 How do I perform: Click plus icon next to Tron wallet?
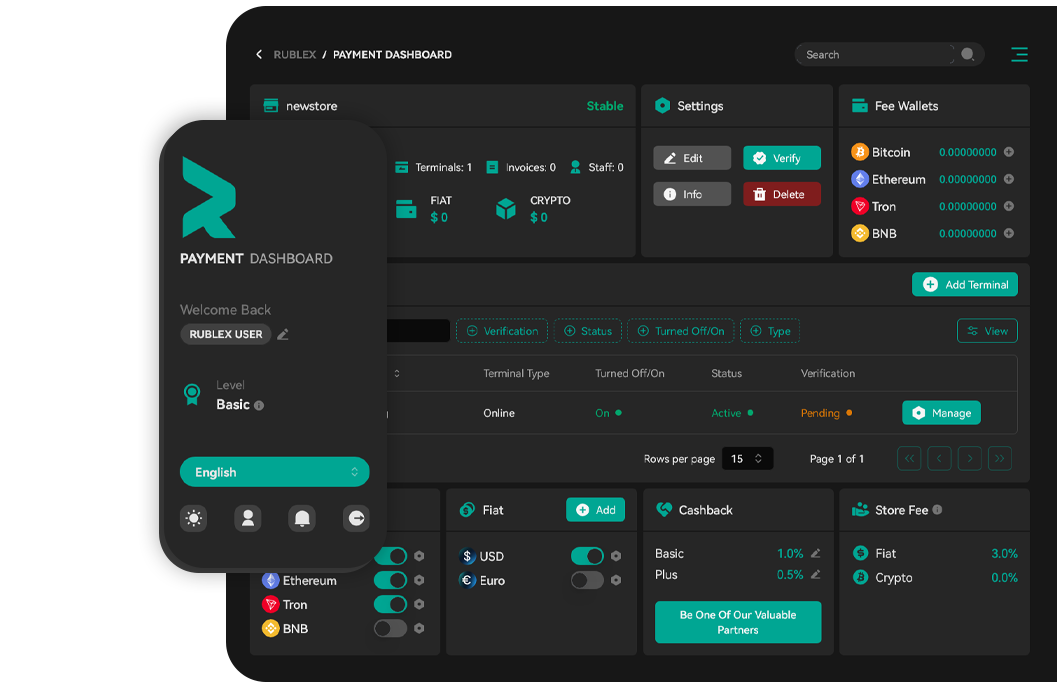pos(1008,206)
